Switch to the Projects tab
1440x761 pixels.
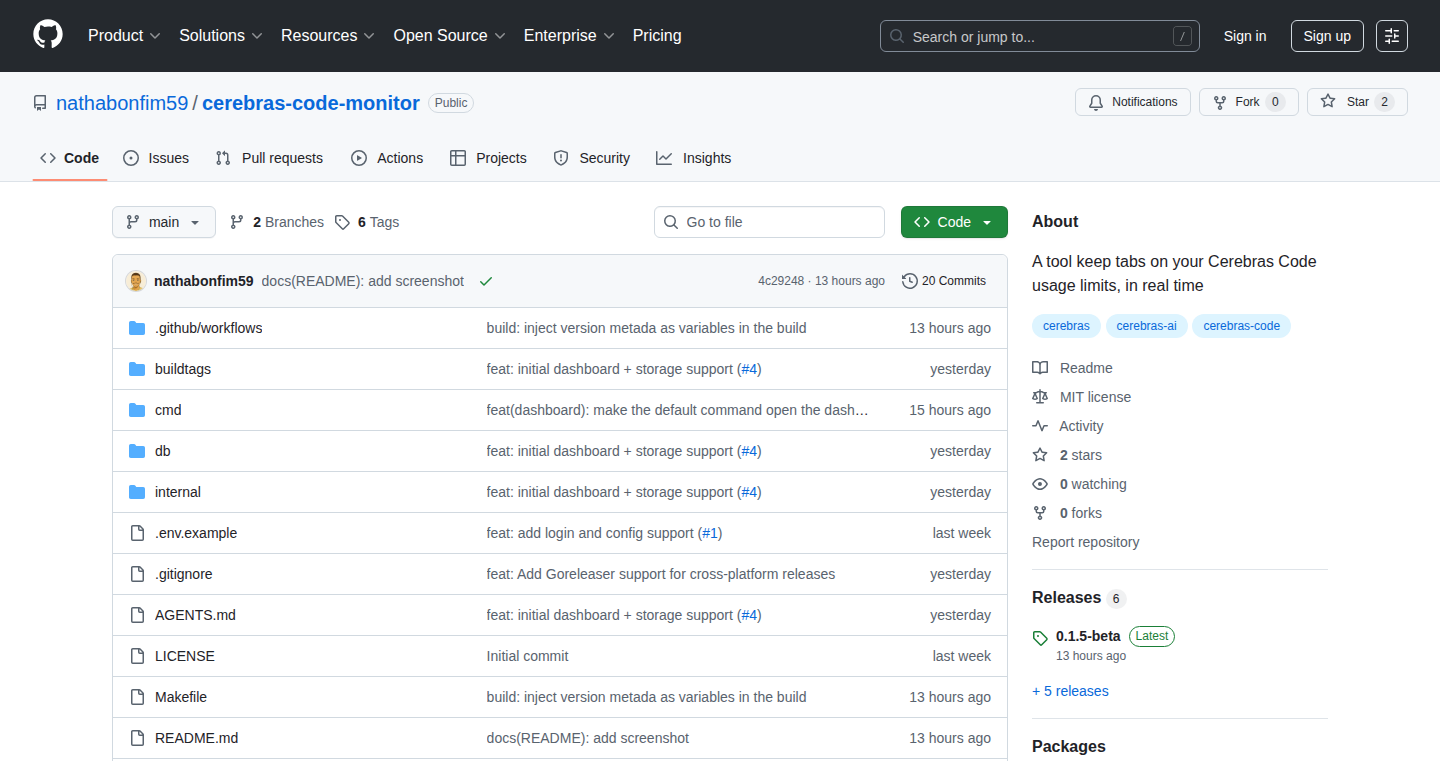488,158
